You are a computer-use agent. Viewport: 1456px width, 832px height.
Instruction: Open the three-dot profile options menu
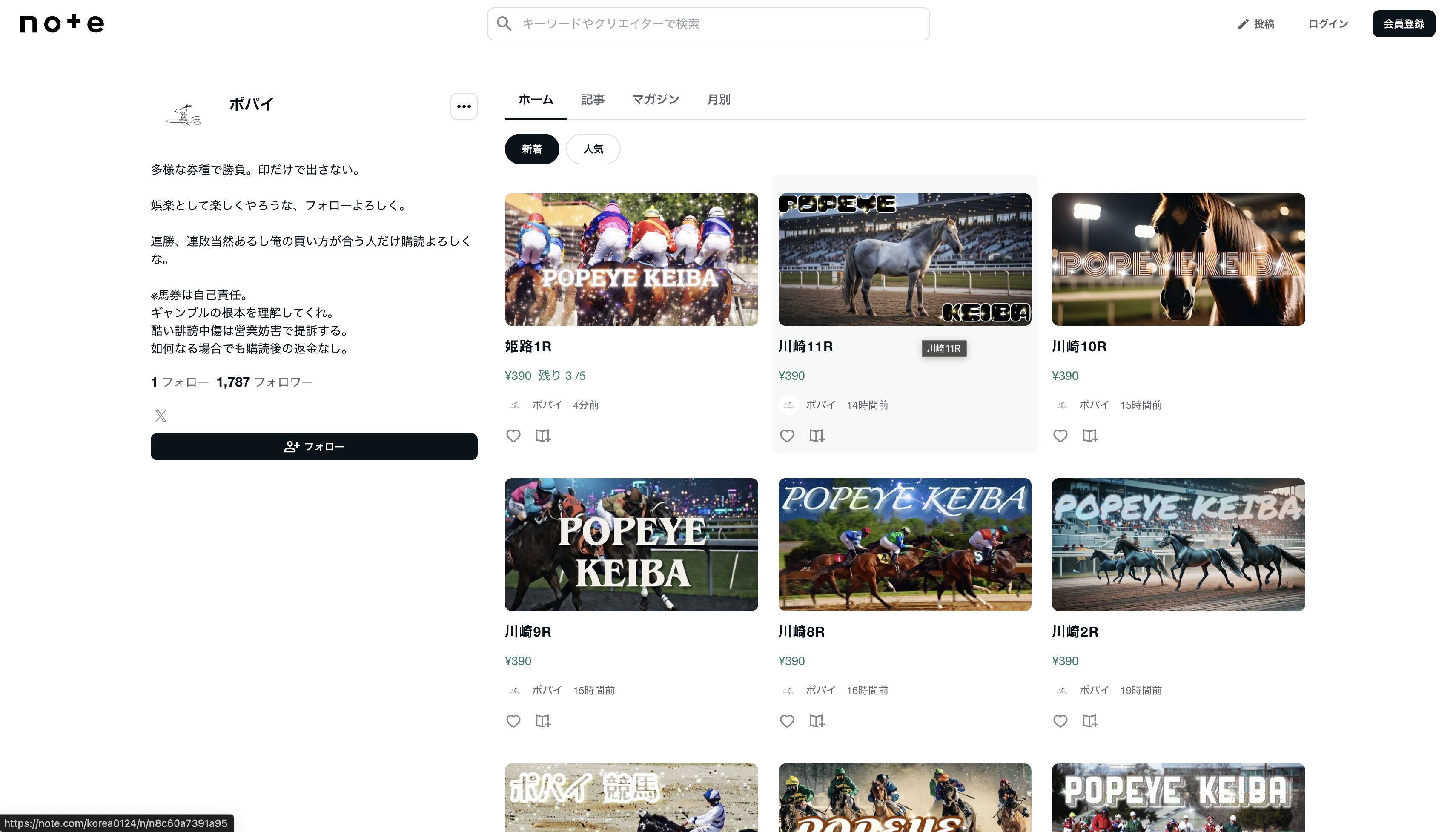tap(463, 106)
